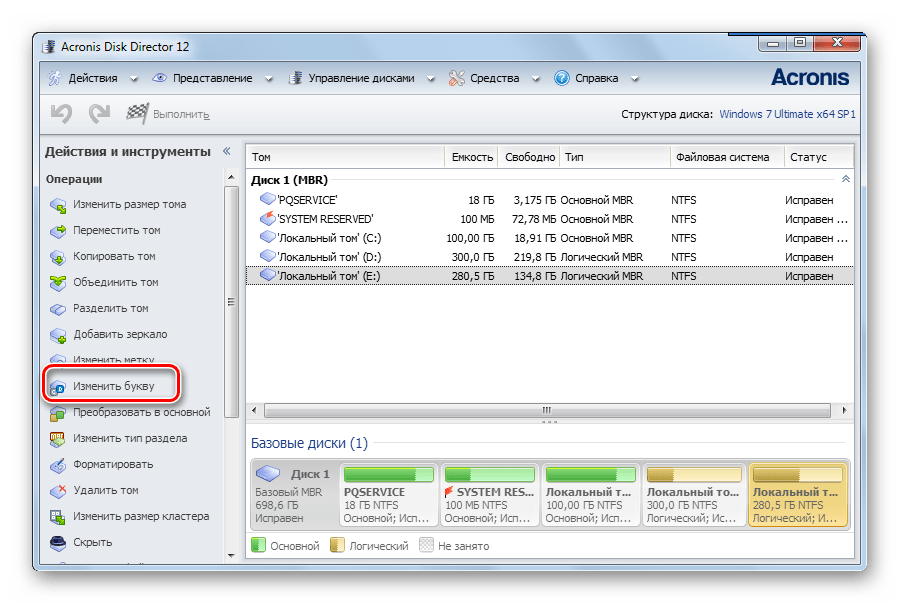Select the Изменить букву operation
900x604 pixels.
113,386
